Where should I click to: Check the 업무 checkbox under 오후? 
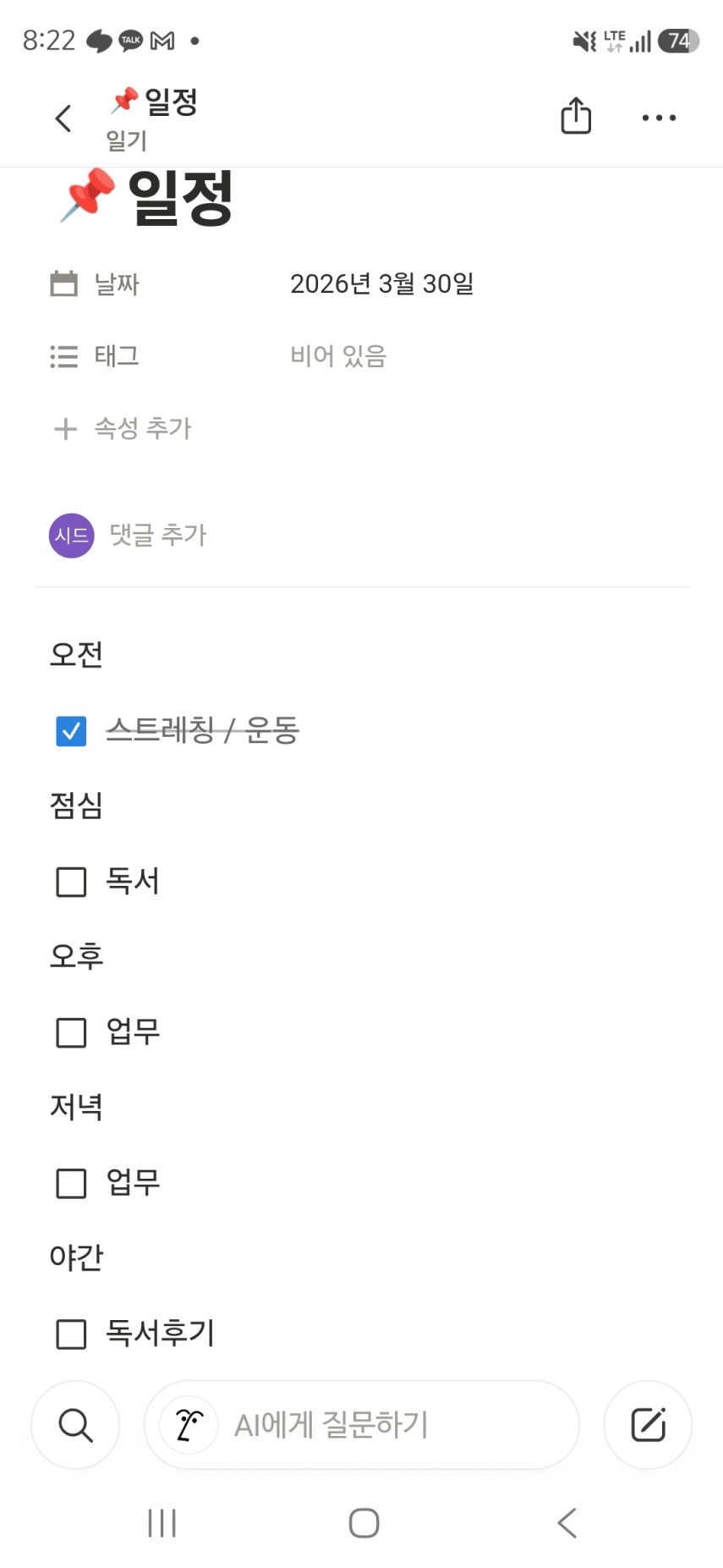71,1032
